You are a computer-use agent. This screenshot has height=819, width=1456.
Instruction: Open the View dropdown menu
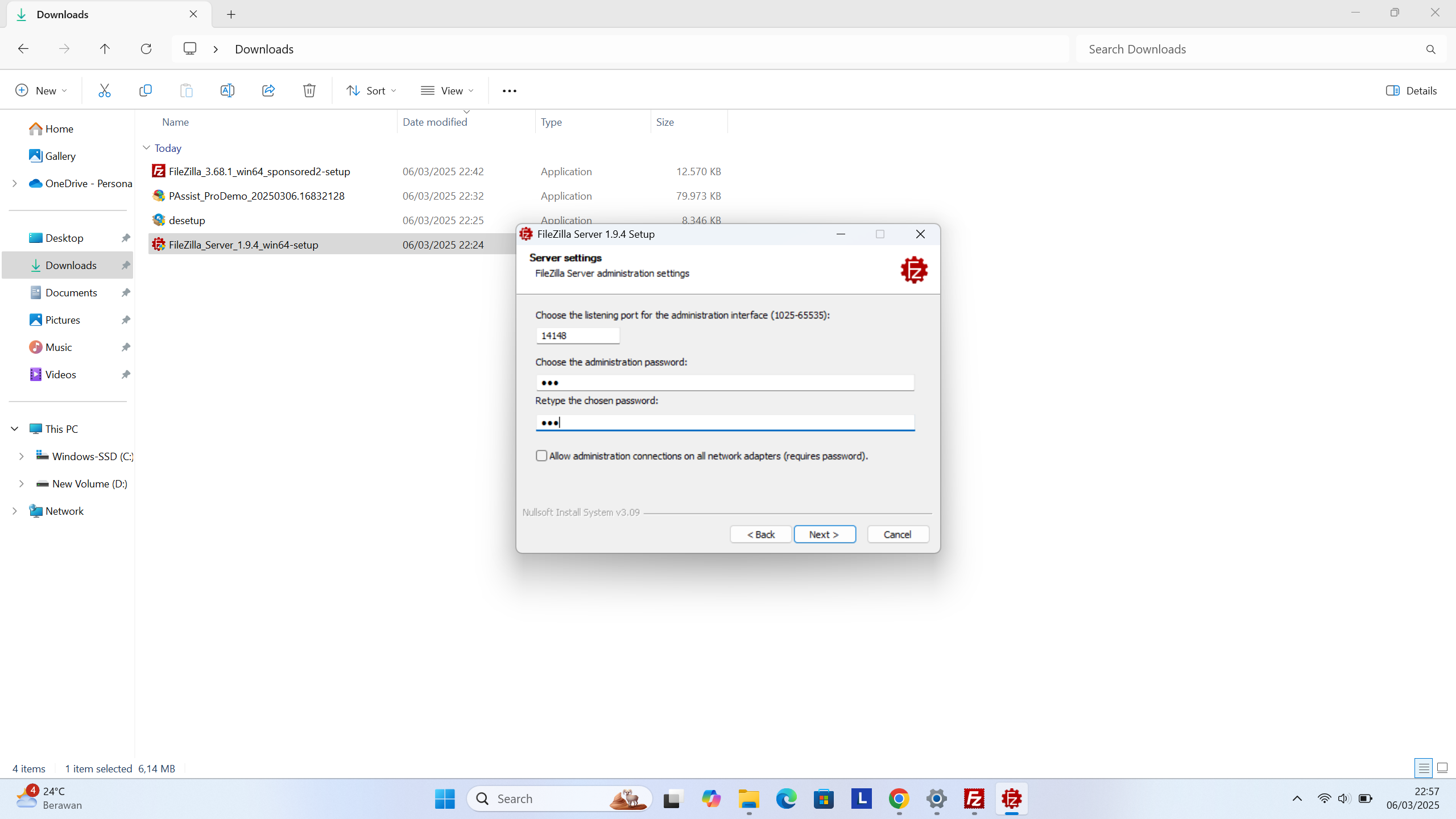click(x=448, y=90)
